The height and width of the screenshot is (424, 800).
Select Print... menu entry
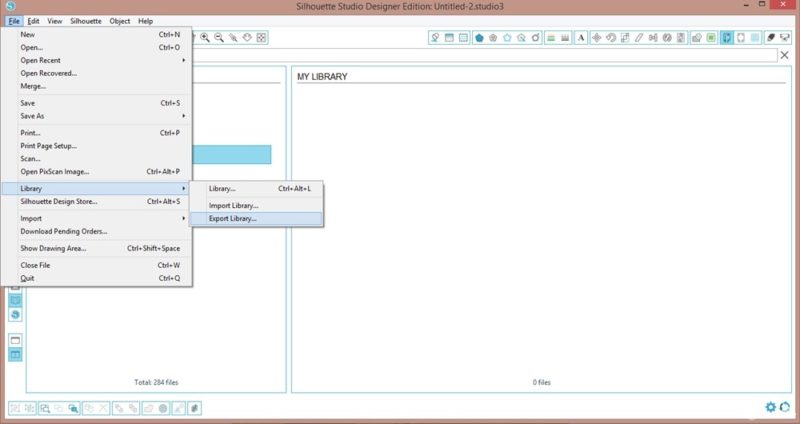click(x=96, y=133)
